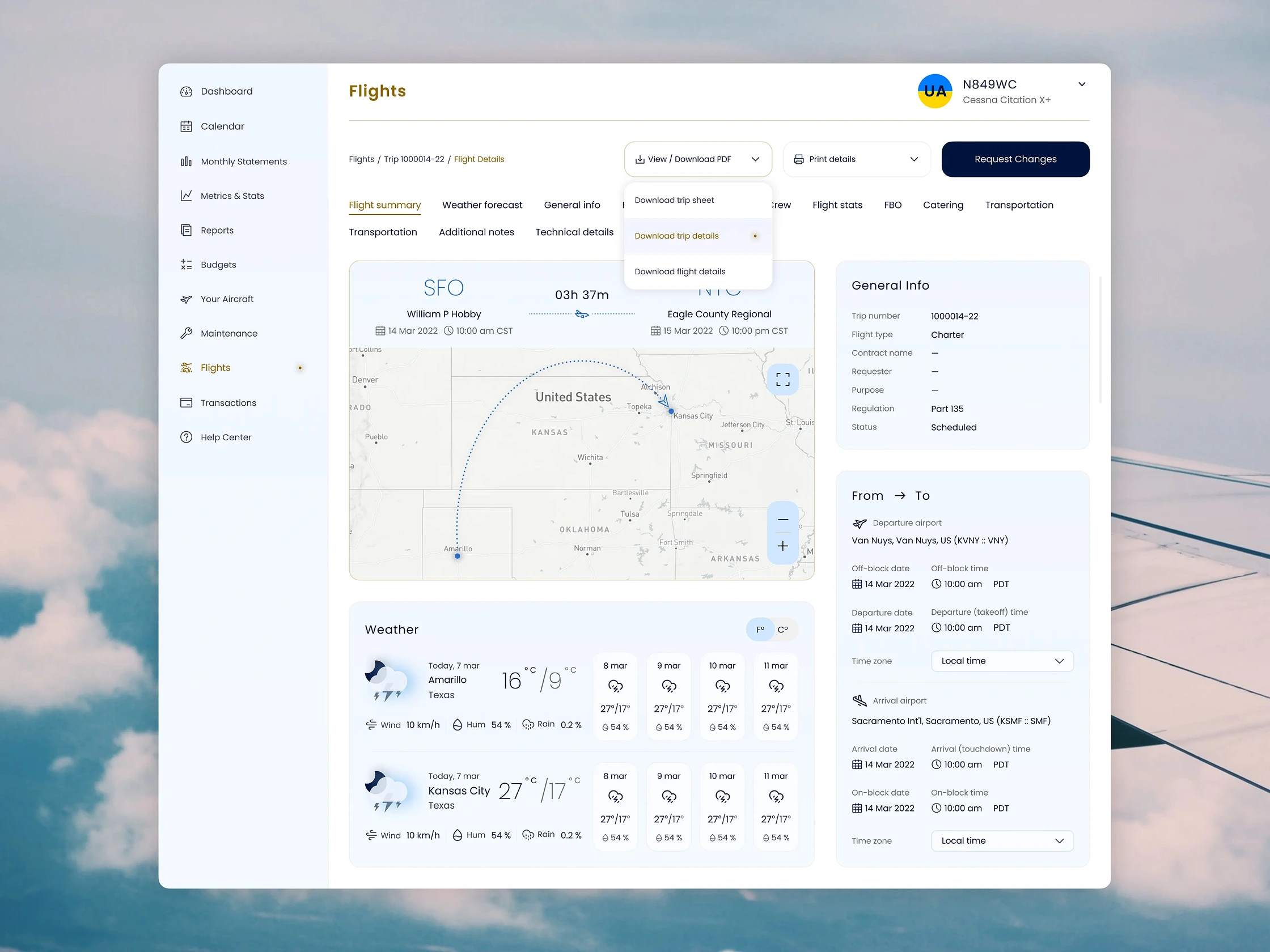This screenshot has height=952, width=1270.
Task: Select Download trip details
Action: pyautogui.click(x=697, y=236)
